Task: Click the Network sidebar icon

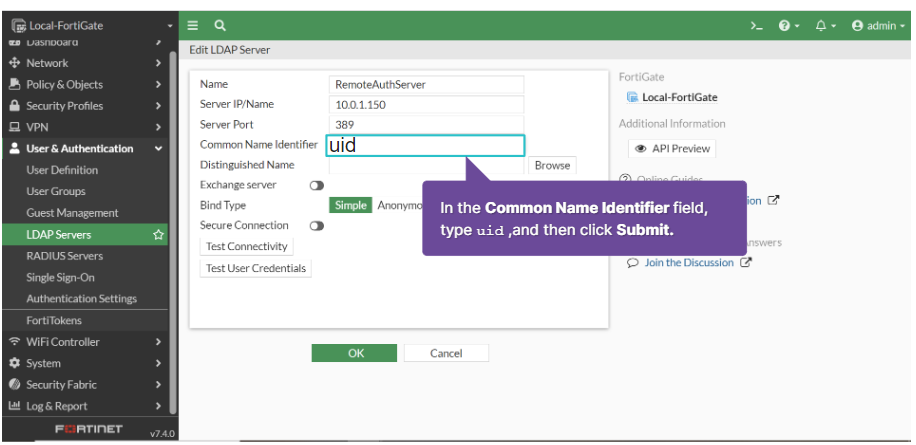Action: (x=15, y=63)
